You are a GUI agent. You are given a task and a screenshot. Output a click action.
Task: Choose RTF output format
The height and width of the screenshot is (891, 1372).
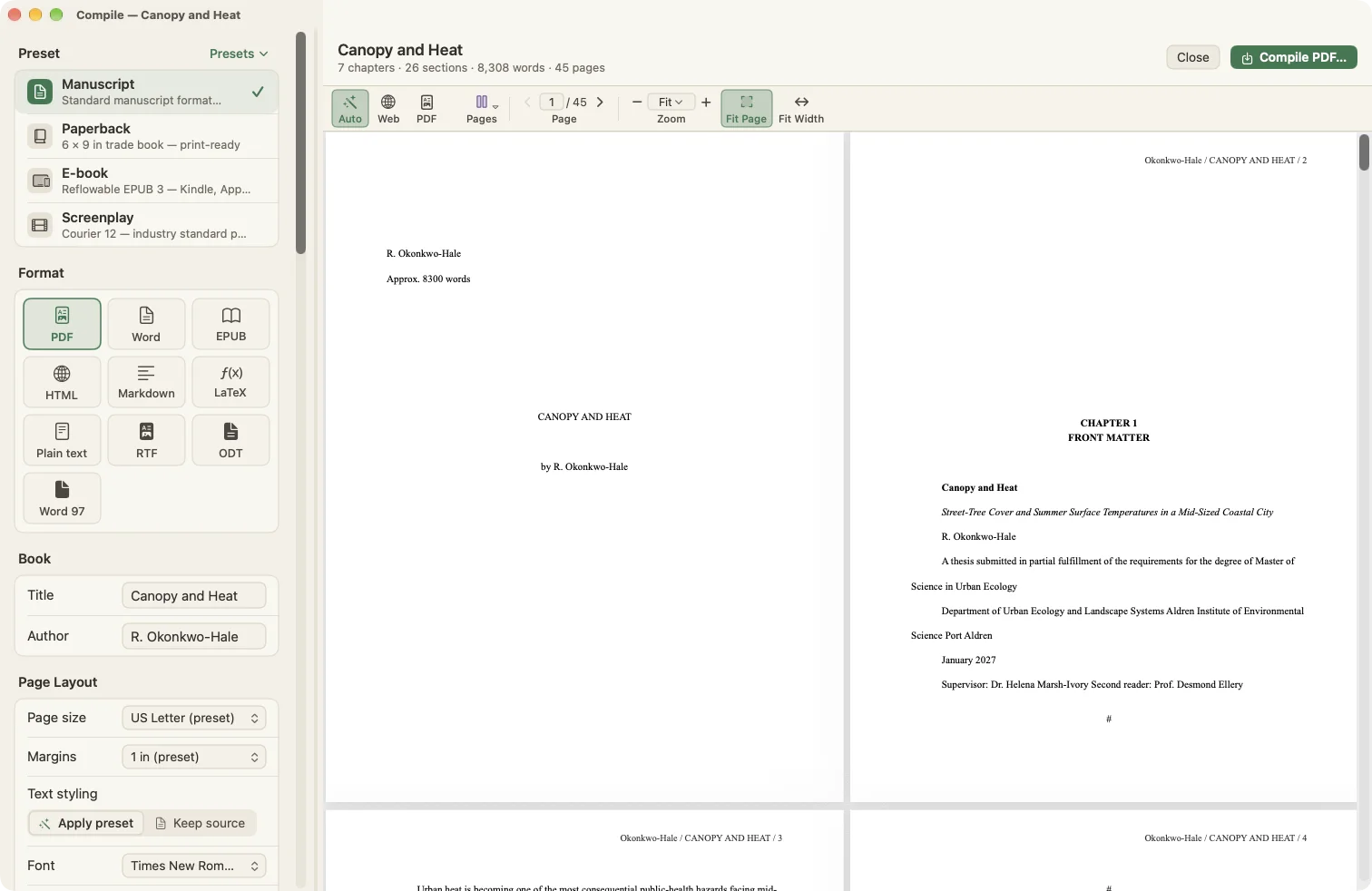coord(146,440)
